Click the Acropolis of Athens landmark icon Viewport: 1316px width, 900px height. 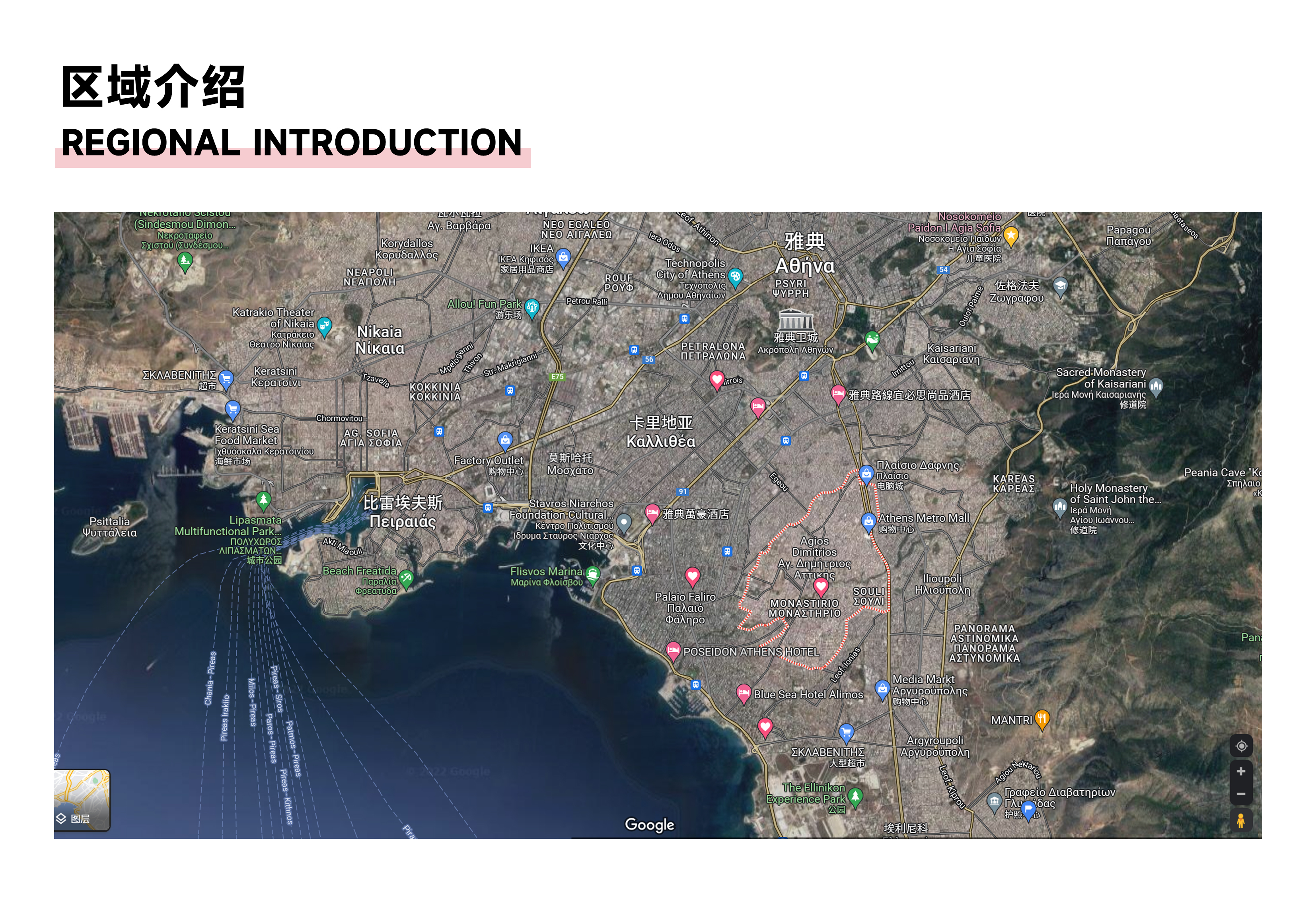[795, 321]
